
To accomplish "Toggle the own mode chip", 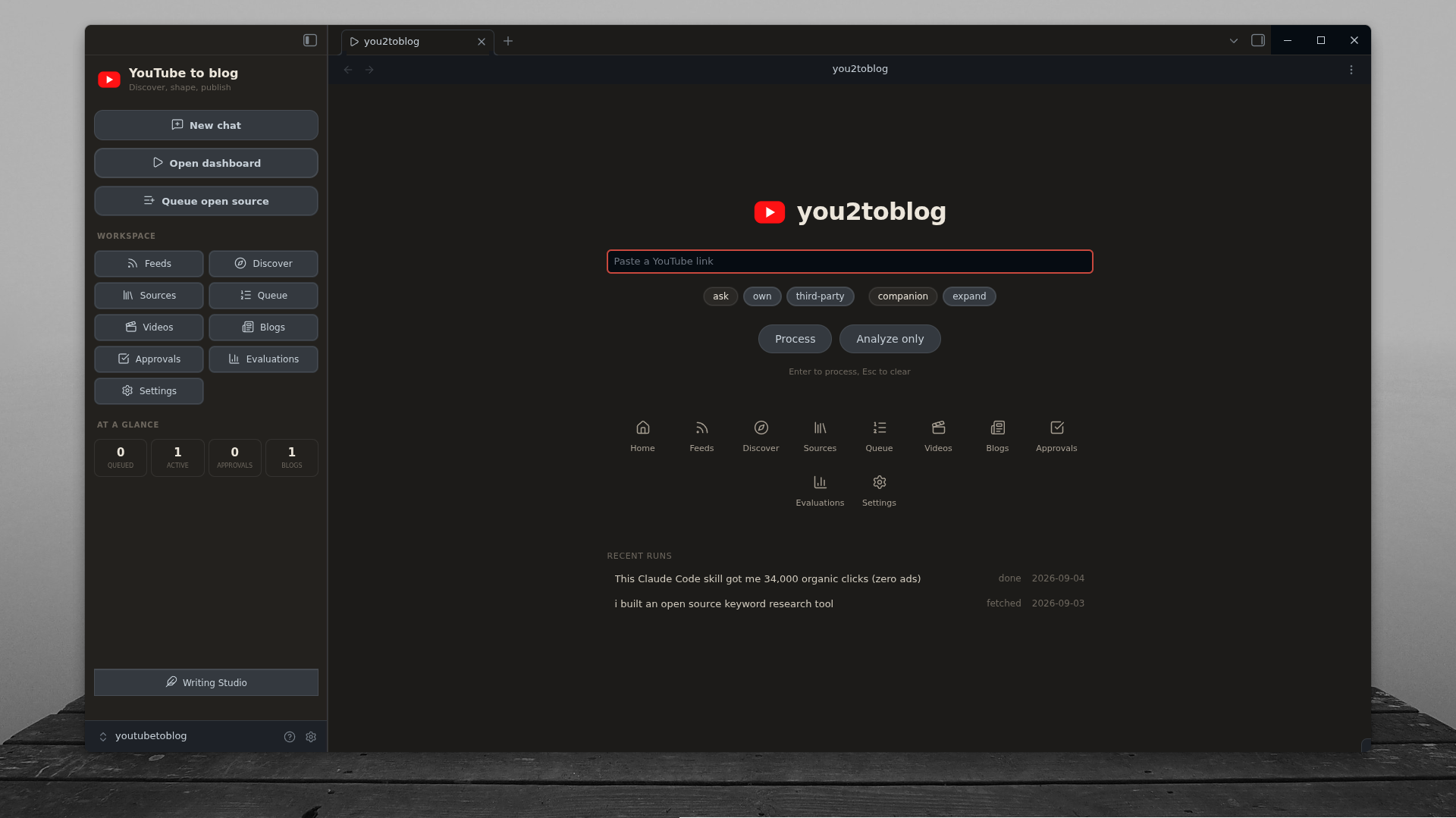I will pos(762,296).
